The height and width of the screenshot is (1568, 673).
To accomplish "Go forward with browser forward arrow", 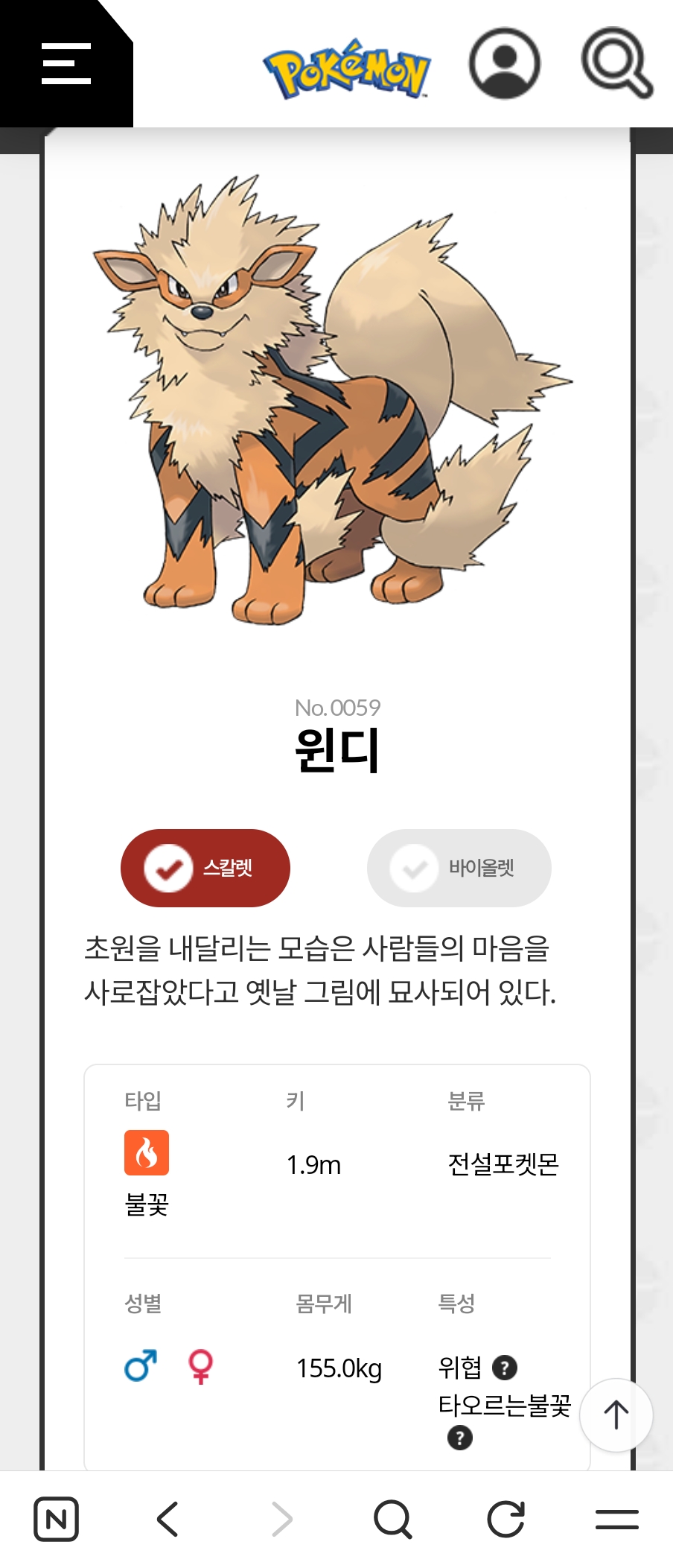I will pyautogui.click(x=281, y=1519).
